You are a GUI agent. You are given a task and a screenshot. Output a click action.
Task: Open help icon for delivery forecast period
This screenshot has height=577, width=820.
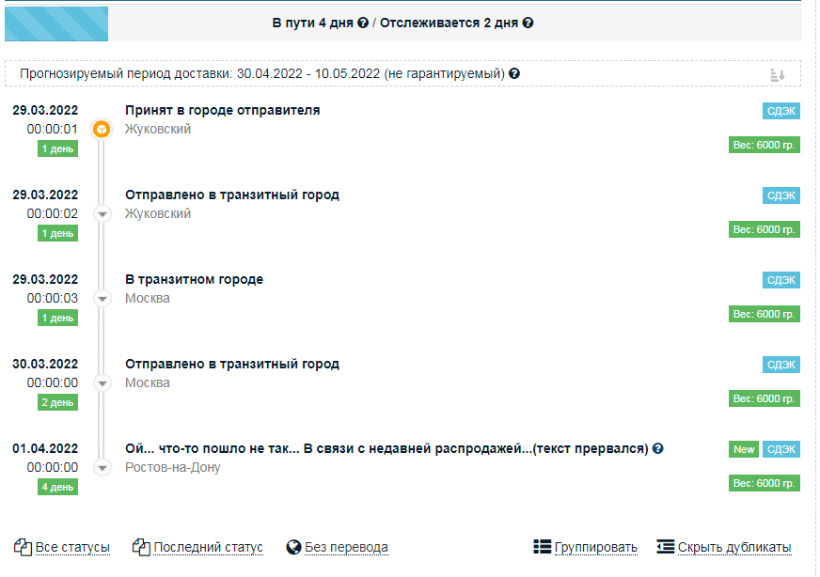coord(514,74)
